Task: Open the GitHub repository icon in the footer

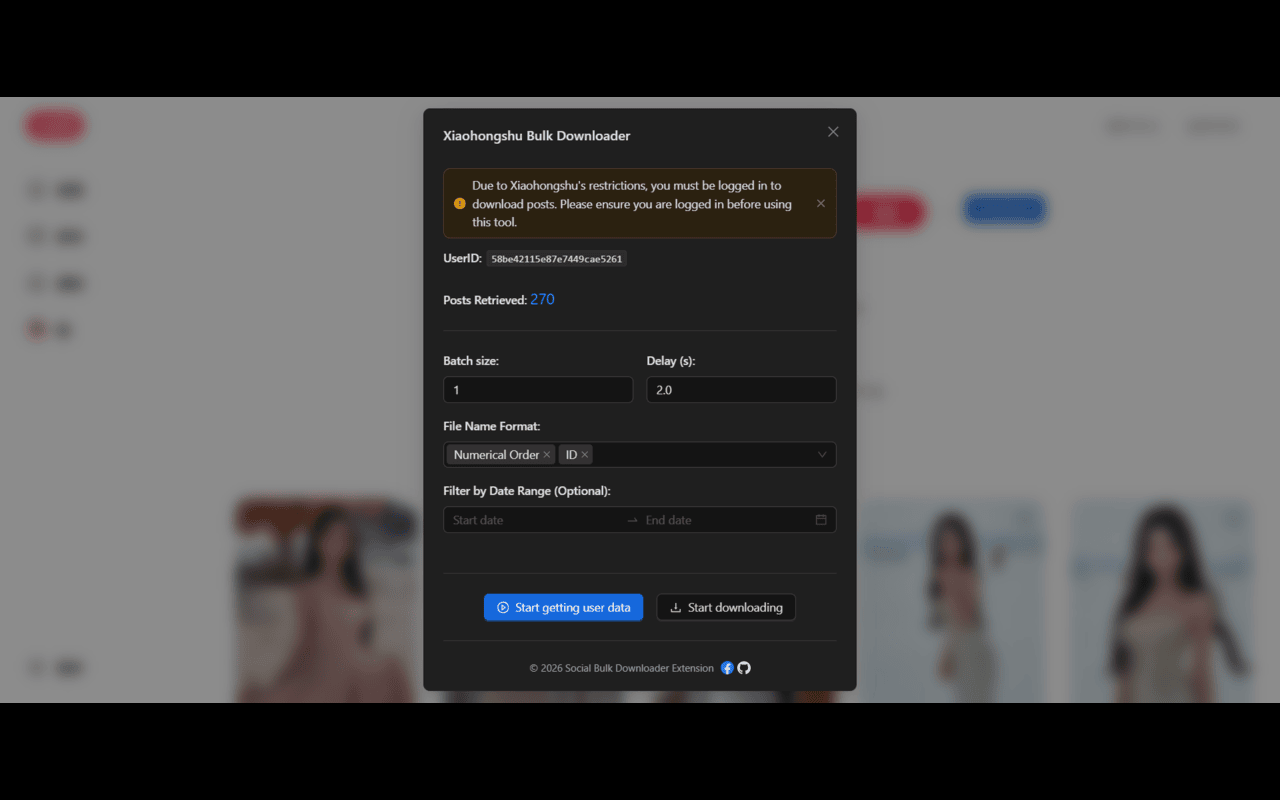Action: [x=743, y=668]
